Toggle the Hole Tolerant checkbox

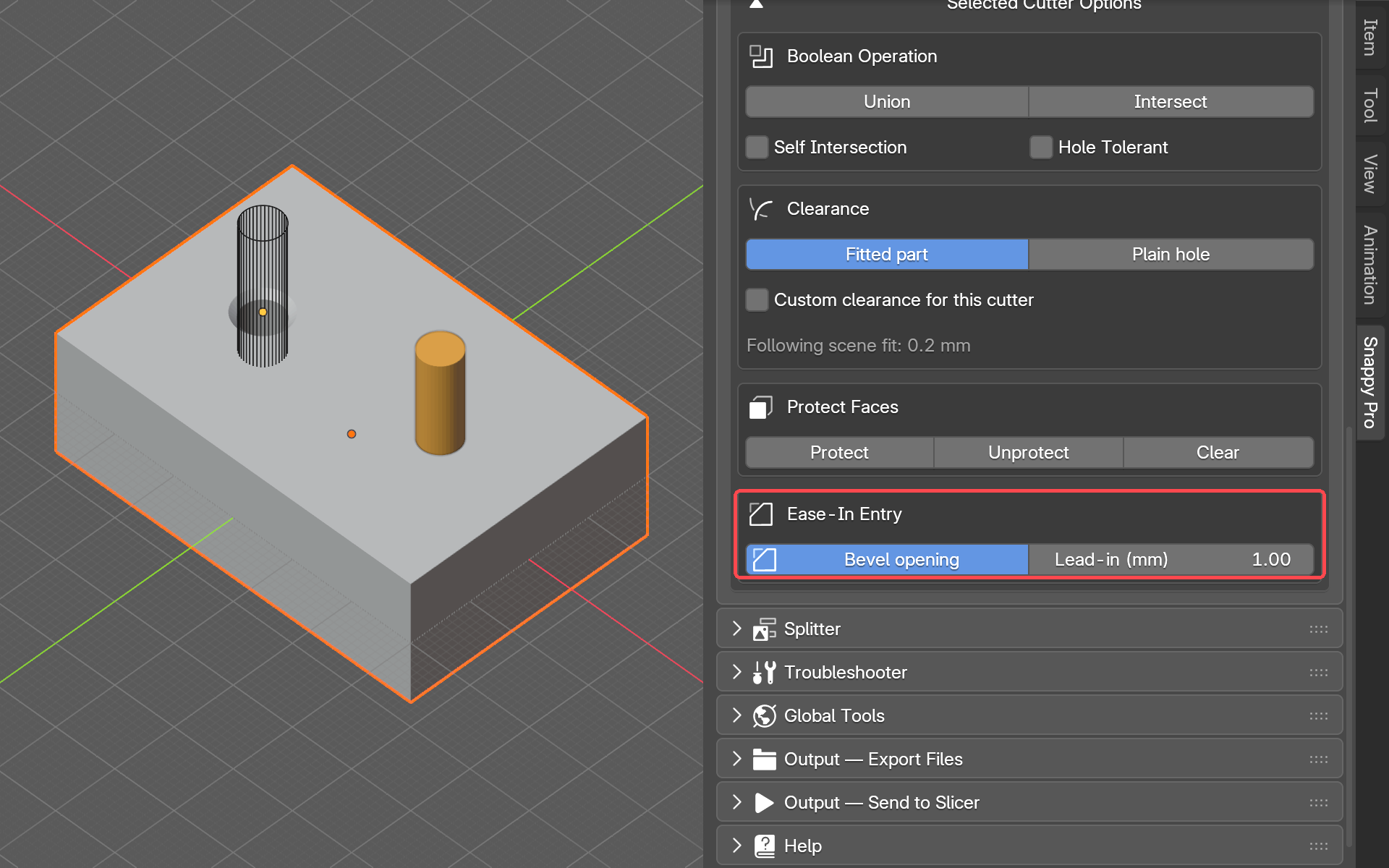tap(1041, 148)
